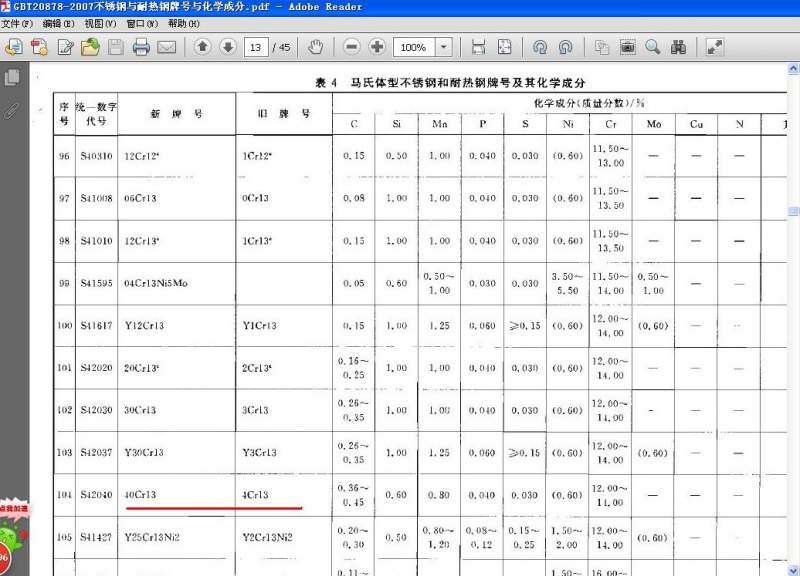Click the zoom percentage field showing 100%
This screenshot has width=800, height=576.
point(414,47)
